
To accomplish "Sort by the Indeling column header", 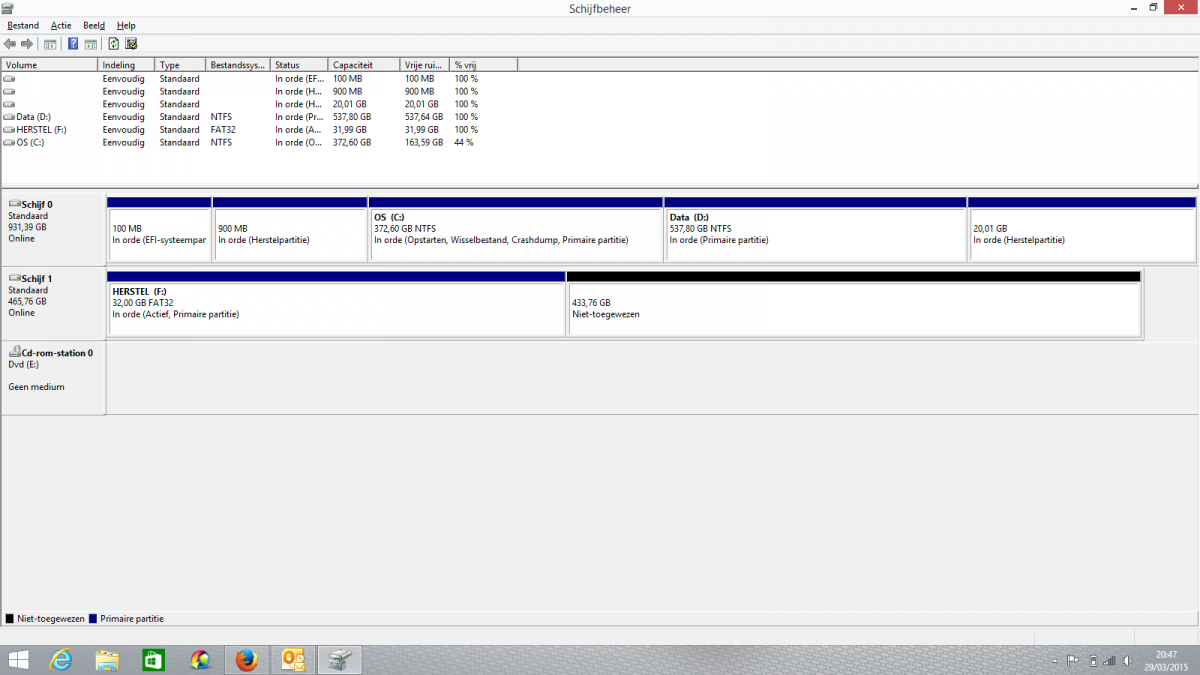I will pyautogui.click(x=127, y=65).
